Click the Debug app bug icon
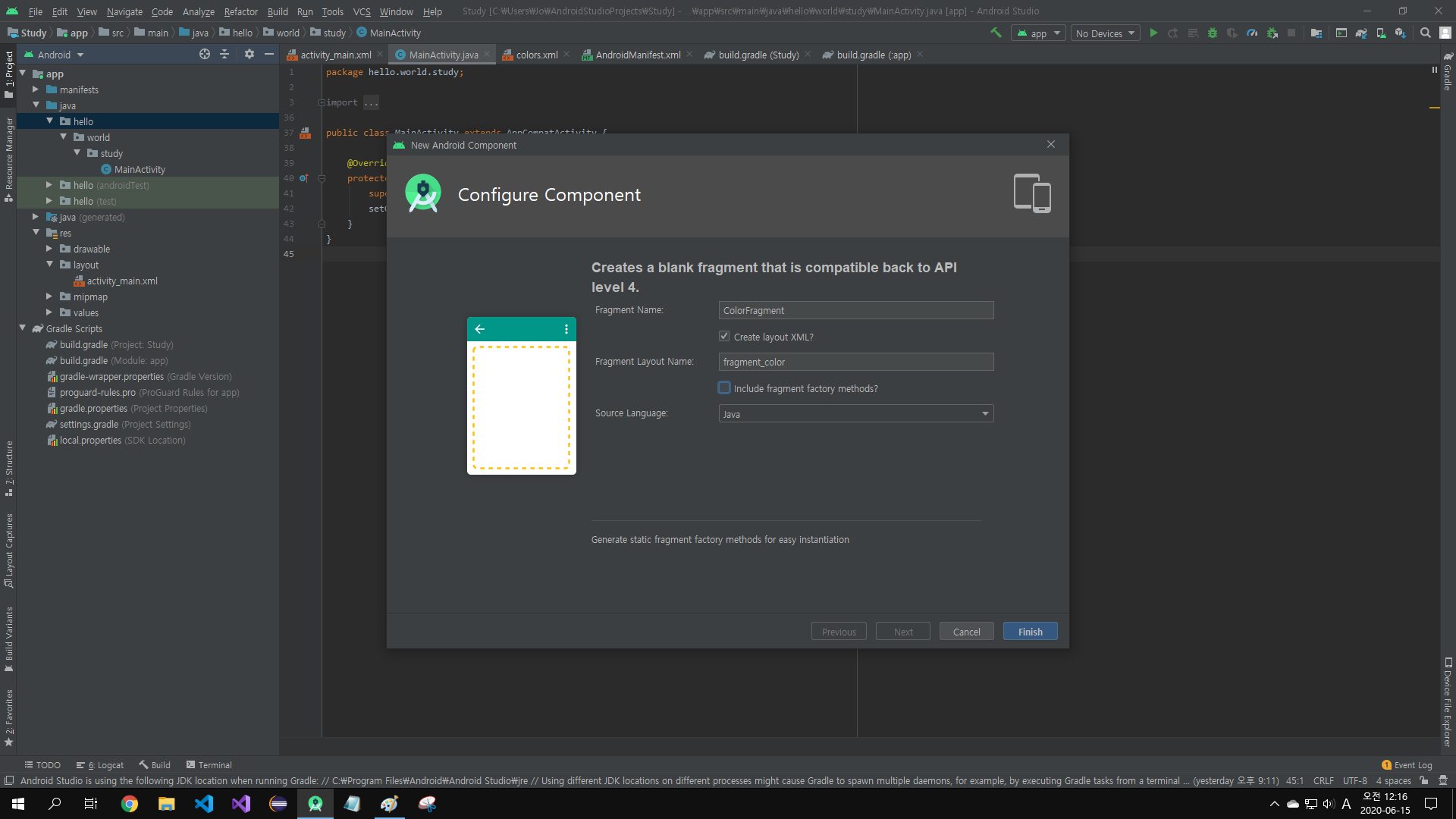Image resolution: width=1456 pixels, height=819 pixels. pos(1212,33)
